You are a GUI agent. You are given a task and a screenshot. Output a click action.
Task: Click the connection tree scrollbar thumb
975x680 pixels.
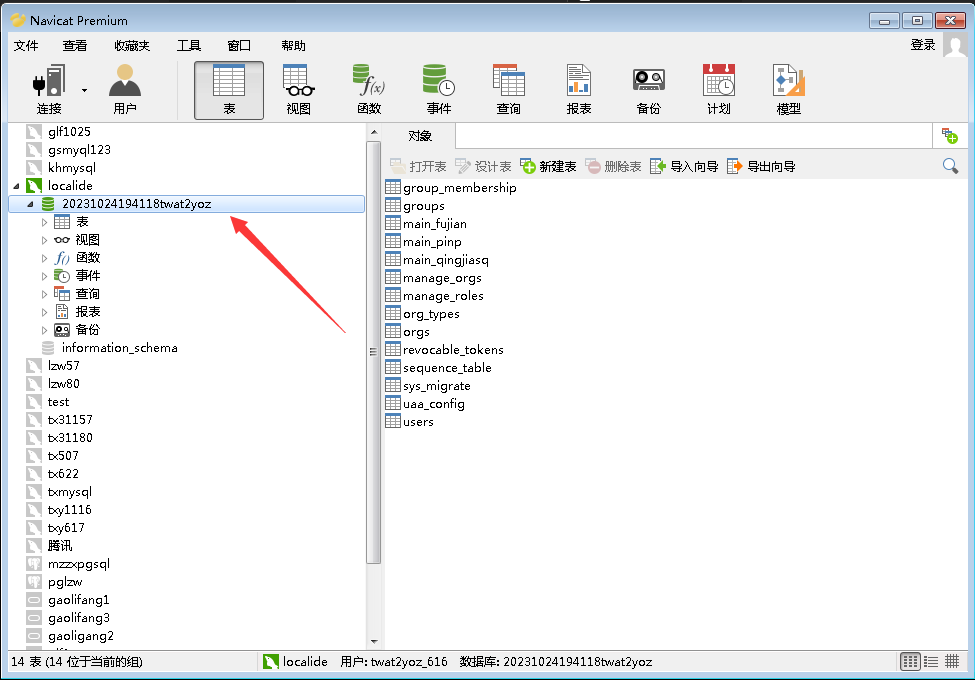click(x=374, y=352)
